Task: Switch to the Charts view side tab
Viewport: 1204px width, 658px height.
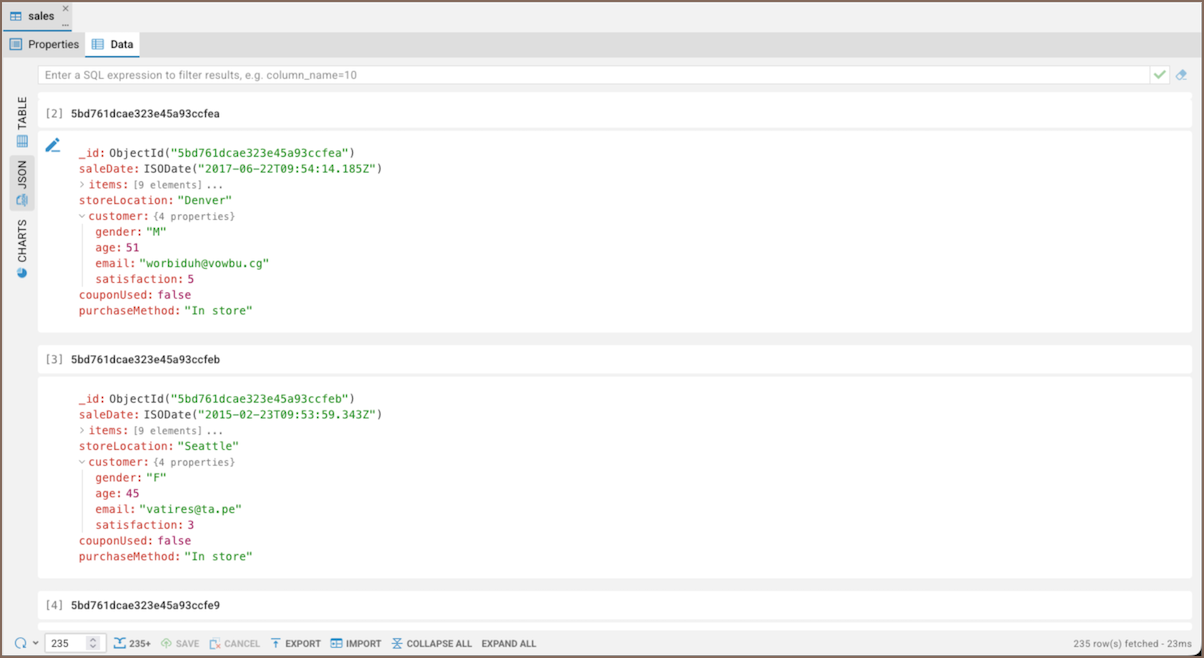Action: pyautogui.click(x=22, y=248)
